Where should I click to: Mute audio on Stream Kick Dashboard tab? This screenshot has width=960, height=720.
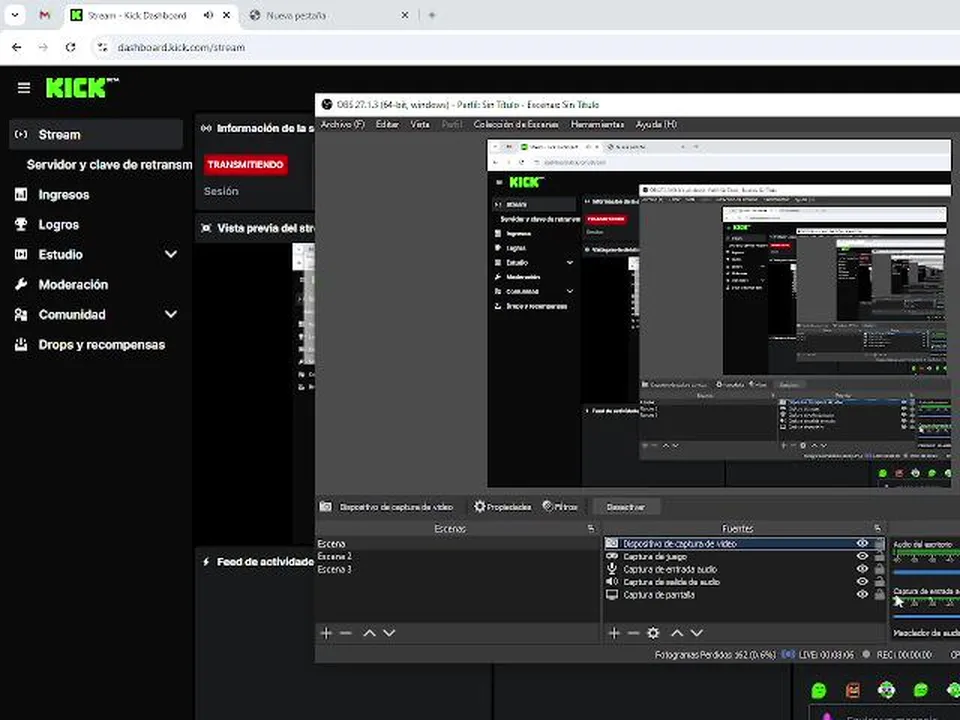pos(208,15)
